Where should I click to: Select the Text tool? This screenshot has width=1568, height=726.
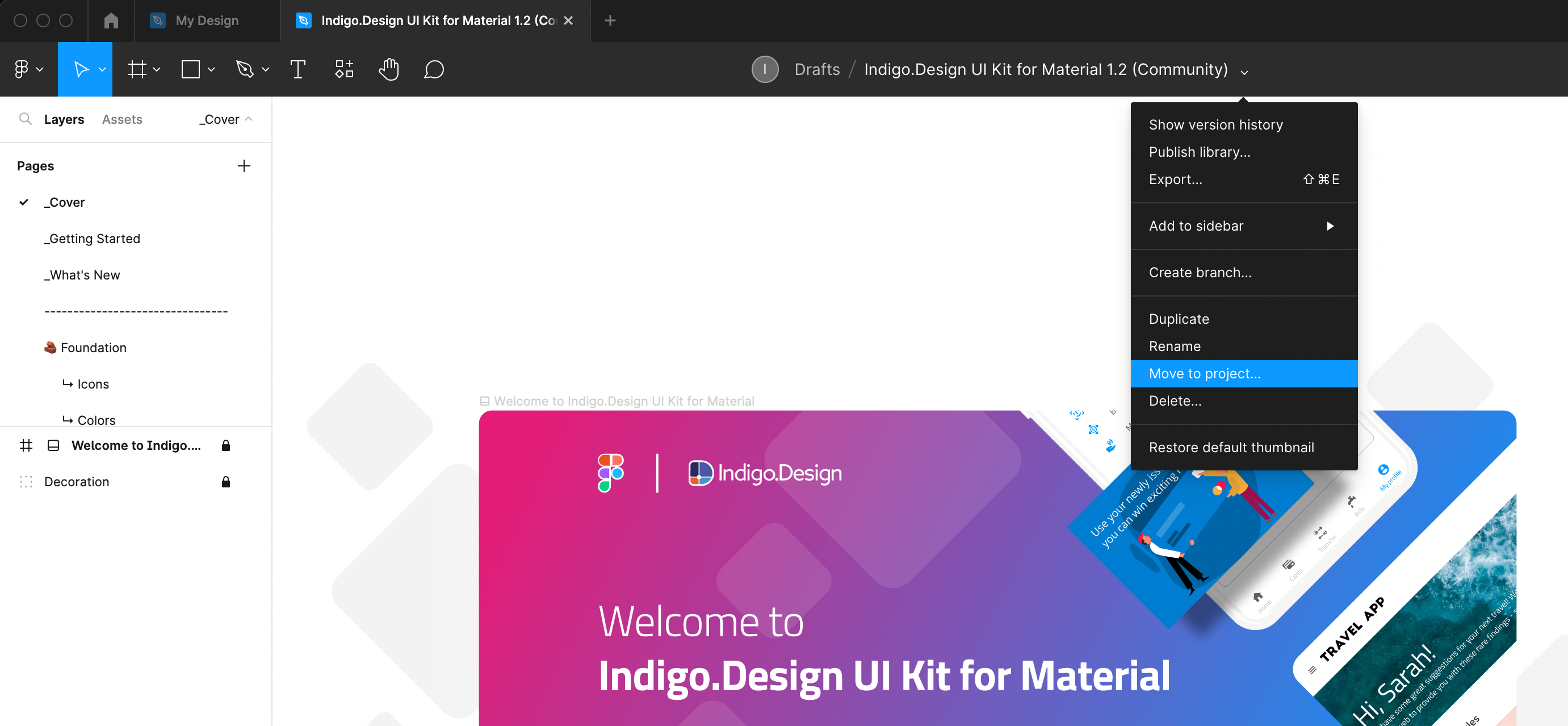click(x=297, y=69)
